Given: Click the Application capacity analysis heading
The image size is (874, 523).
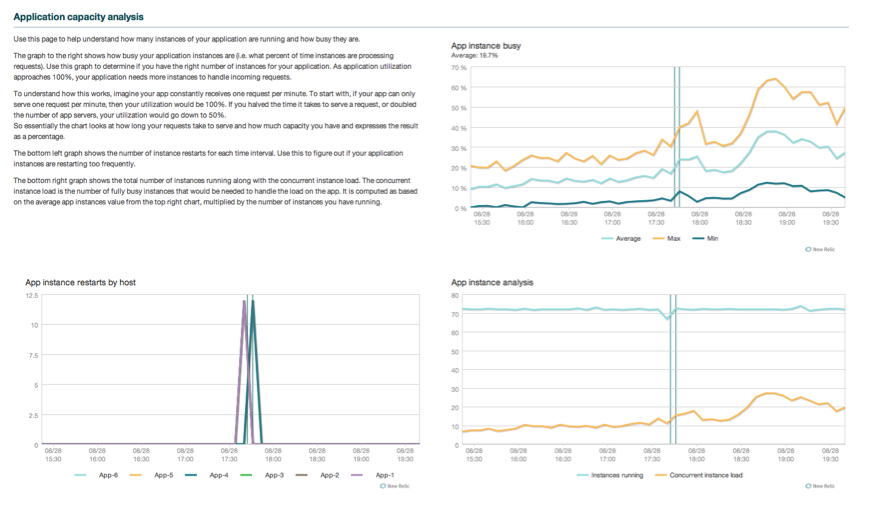Looking at the screenshot, I should [x=78, y=17].
